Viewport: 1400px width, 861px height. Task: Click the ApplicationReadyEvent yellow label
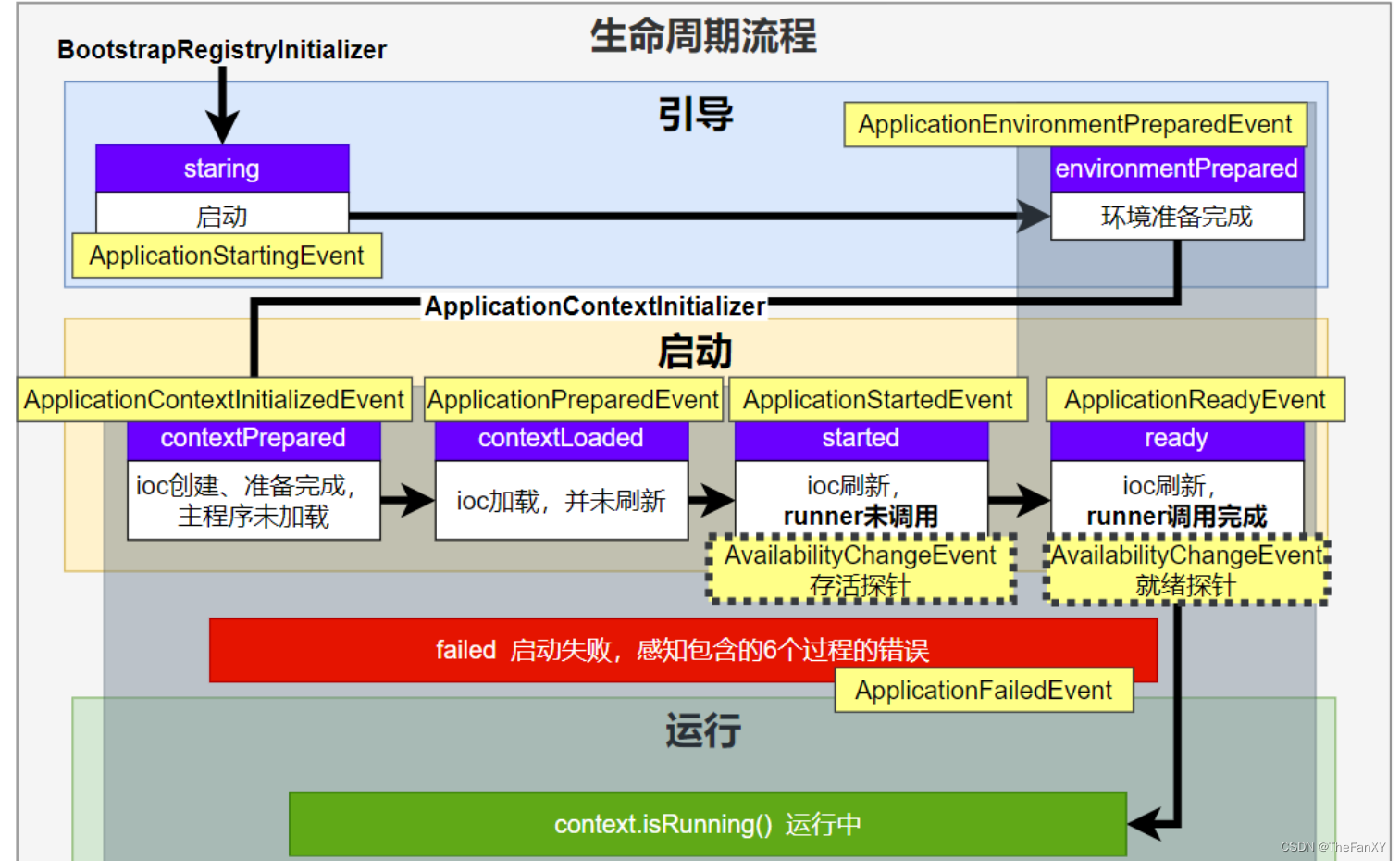(1195, 400)
